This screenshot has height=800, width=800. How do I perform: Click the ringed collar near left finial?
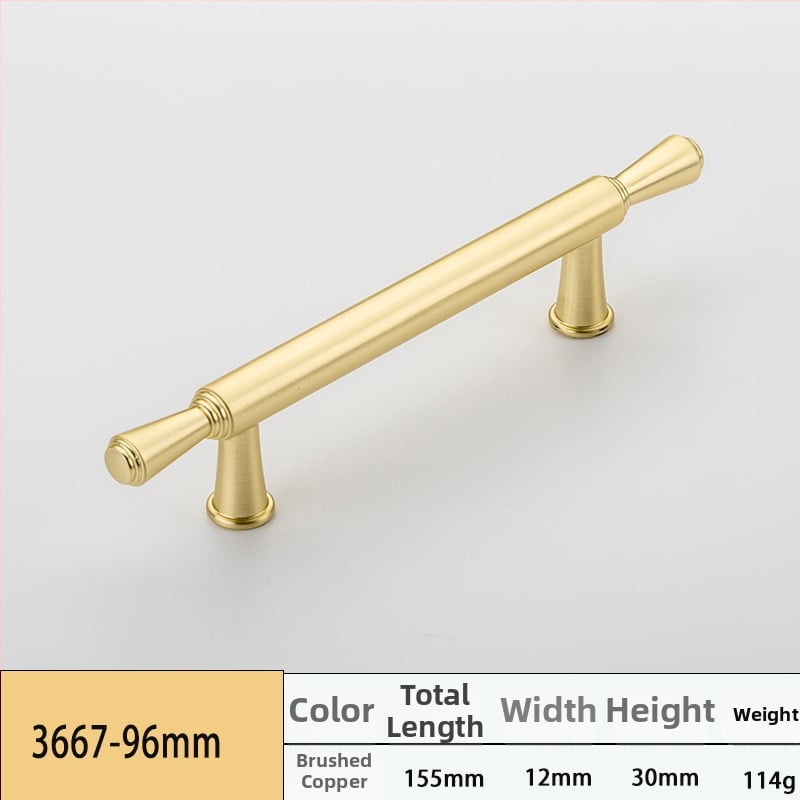(x=211, y=413)
